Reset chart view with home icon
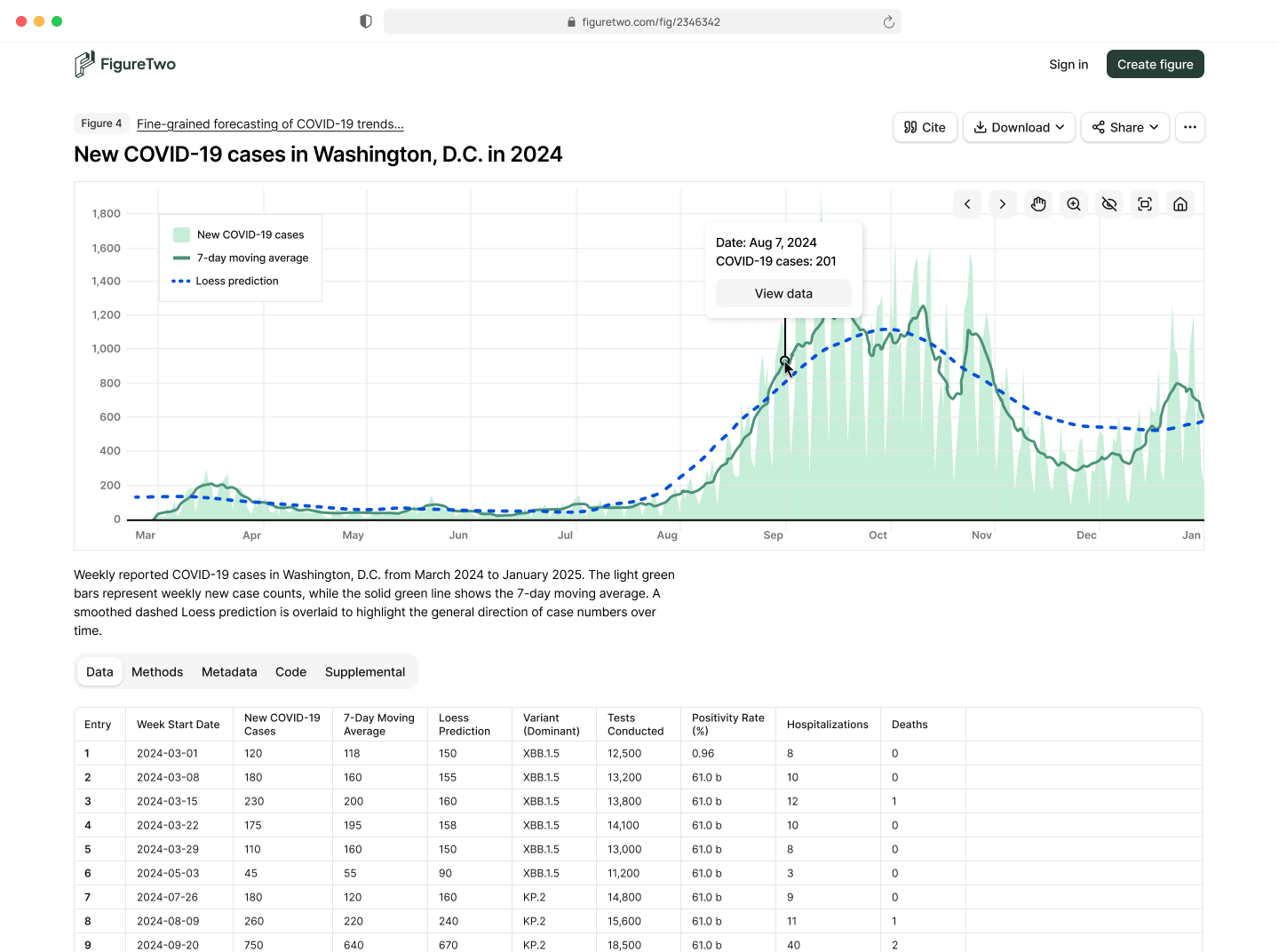This screenshot has height=952, width=1279. (x=1180, y=204)
